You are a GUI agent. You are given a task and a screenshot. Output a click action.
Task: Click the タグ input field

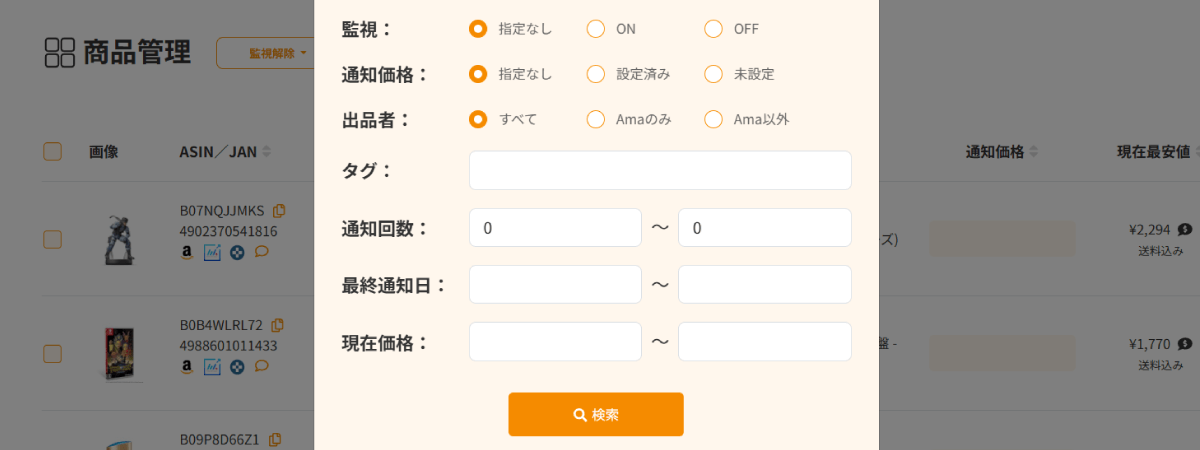pyautogui.click(x=660, y=170)
